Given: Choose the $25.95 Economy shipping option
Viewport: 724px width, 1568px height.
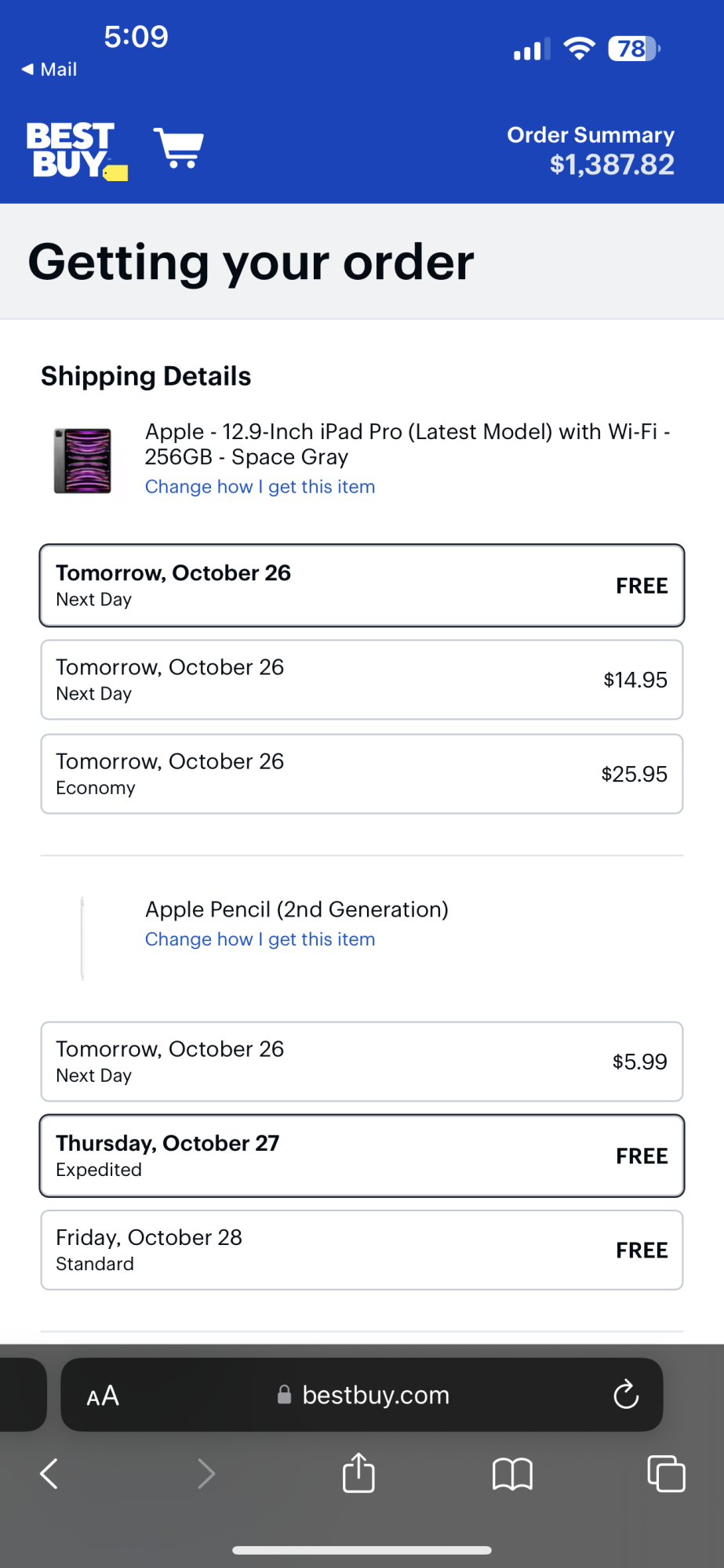Looking at the screenshot, I should (x=362, y=774).
